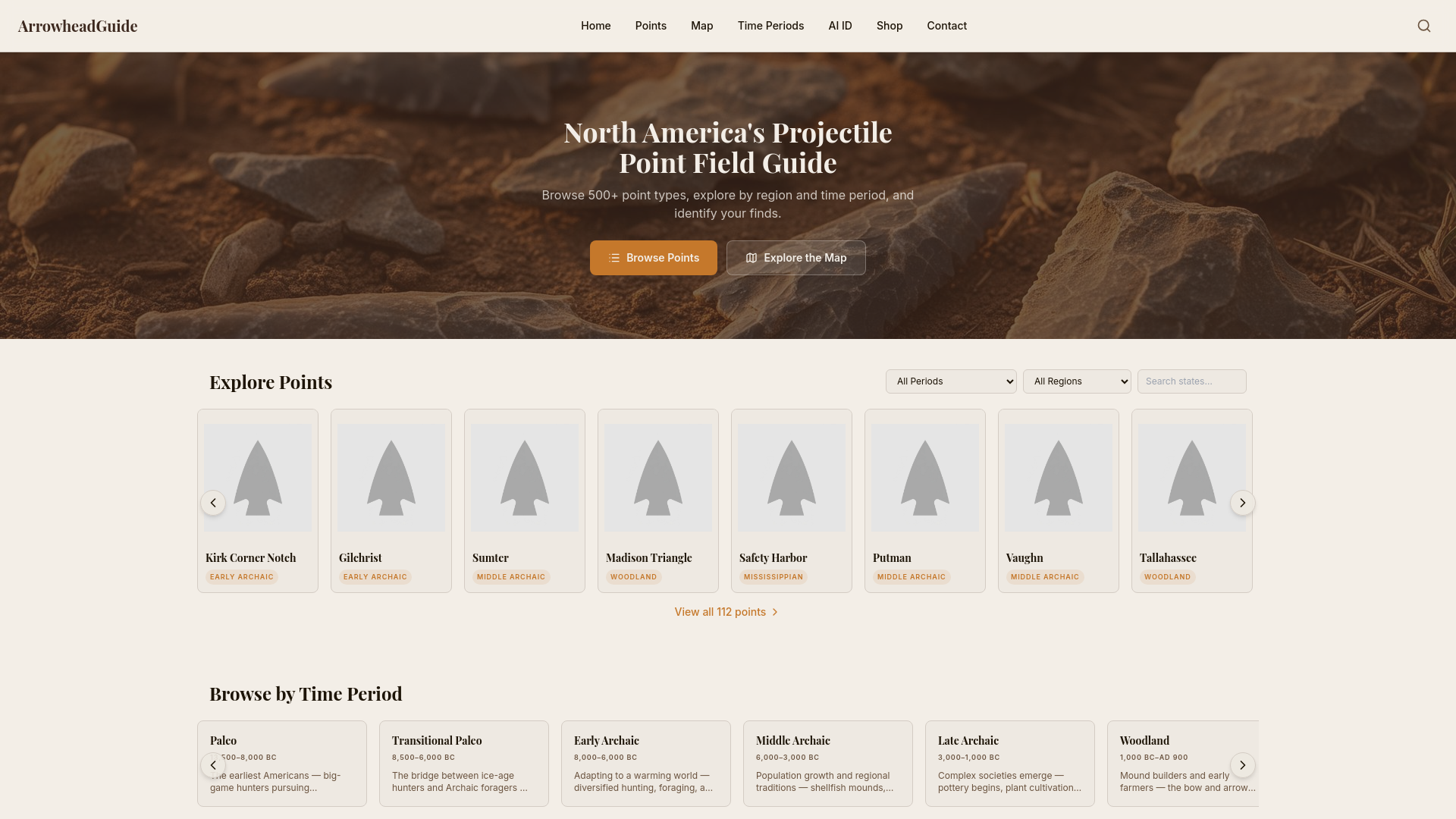This screenshot has height=819, width=1456.
Task: Open Map in navigation menu
Action: pyautogui.click(x=702, y=26)
